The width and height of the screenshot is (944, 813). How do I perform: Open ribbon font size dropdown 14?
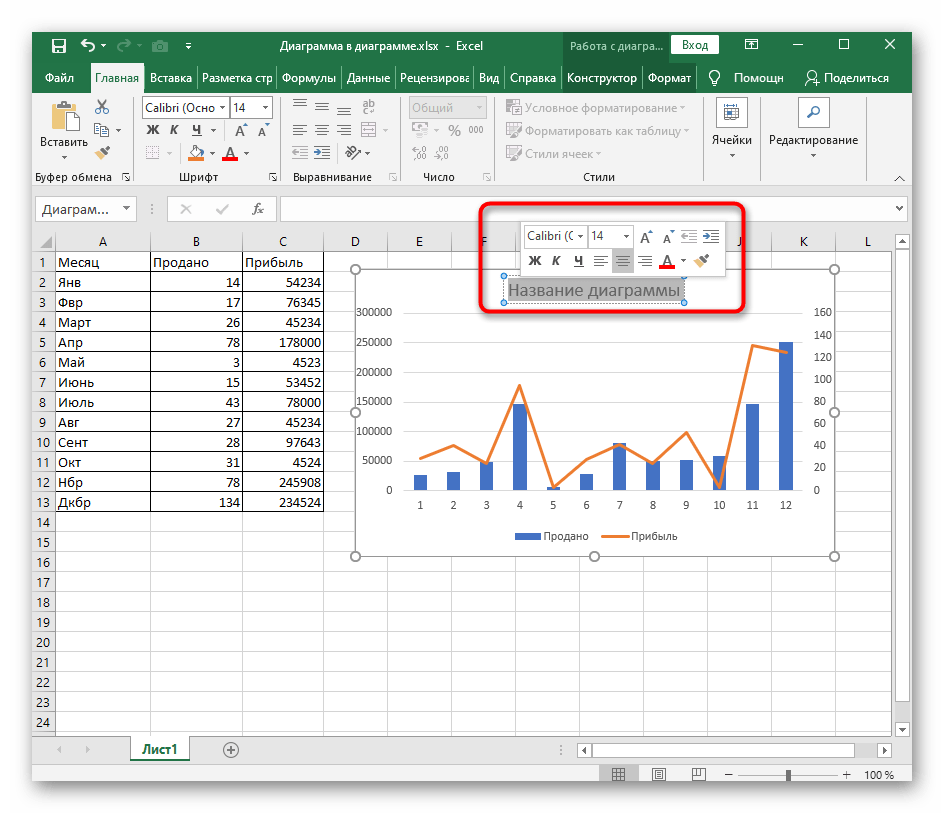(x=265, y=108)
